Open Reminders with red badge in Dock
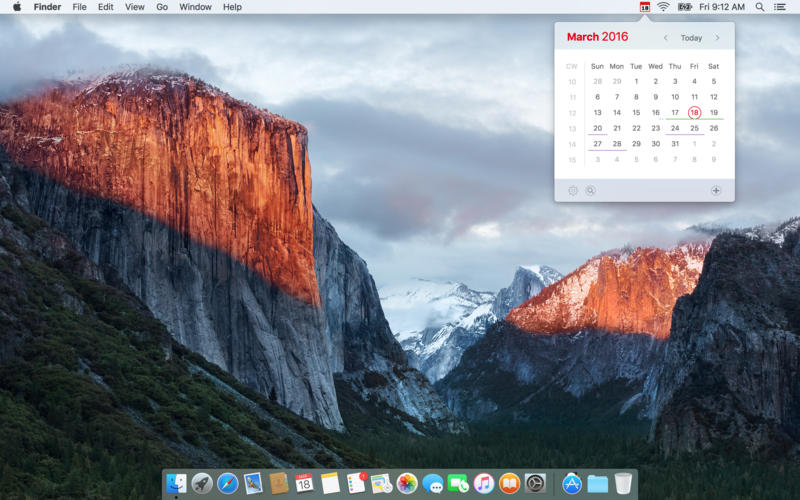 356,483
